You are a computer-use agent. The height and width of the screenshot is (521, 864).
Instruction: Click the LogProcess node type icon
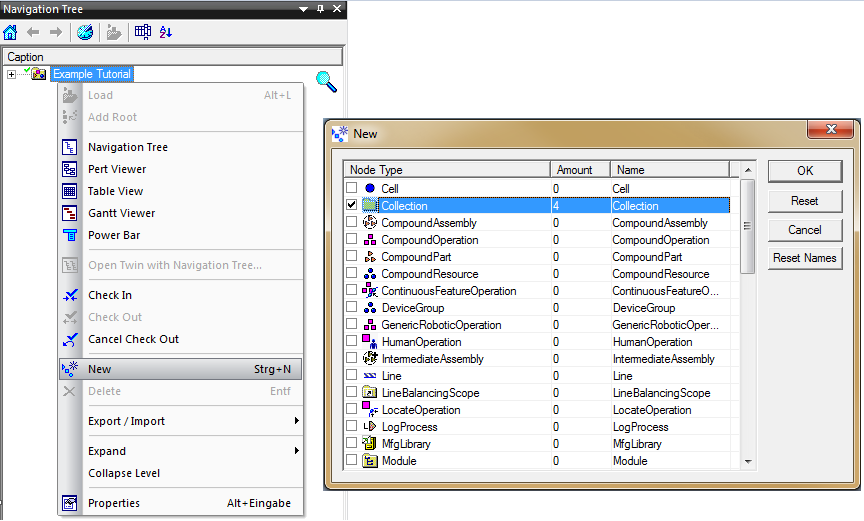[370, 426]
